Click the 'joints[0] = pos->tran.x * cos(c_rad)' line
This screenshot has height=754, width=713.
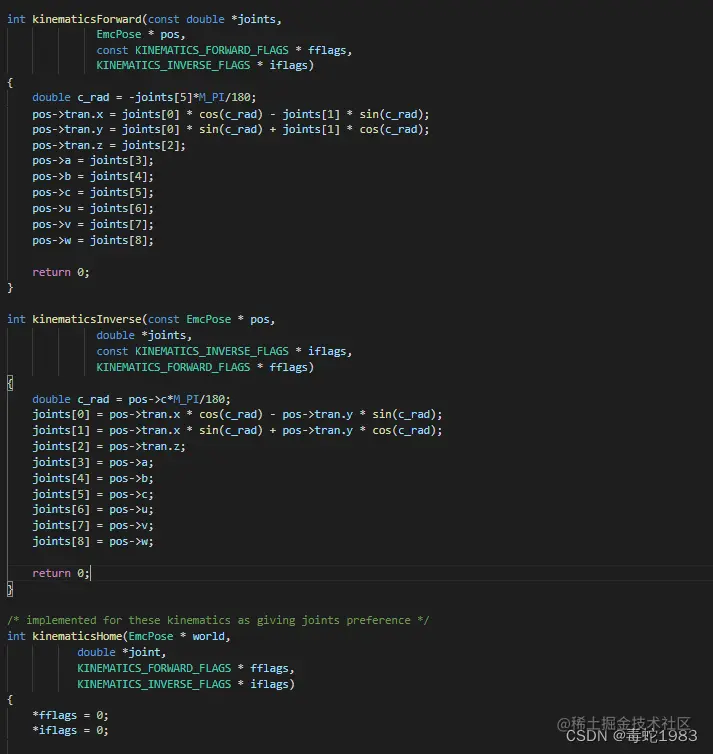tap(237, 415)
